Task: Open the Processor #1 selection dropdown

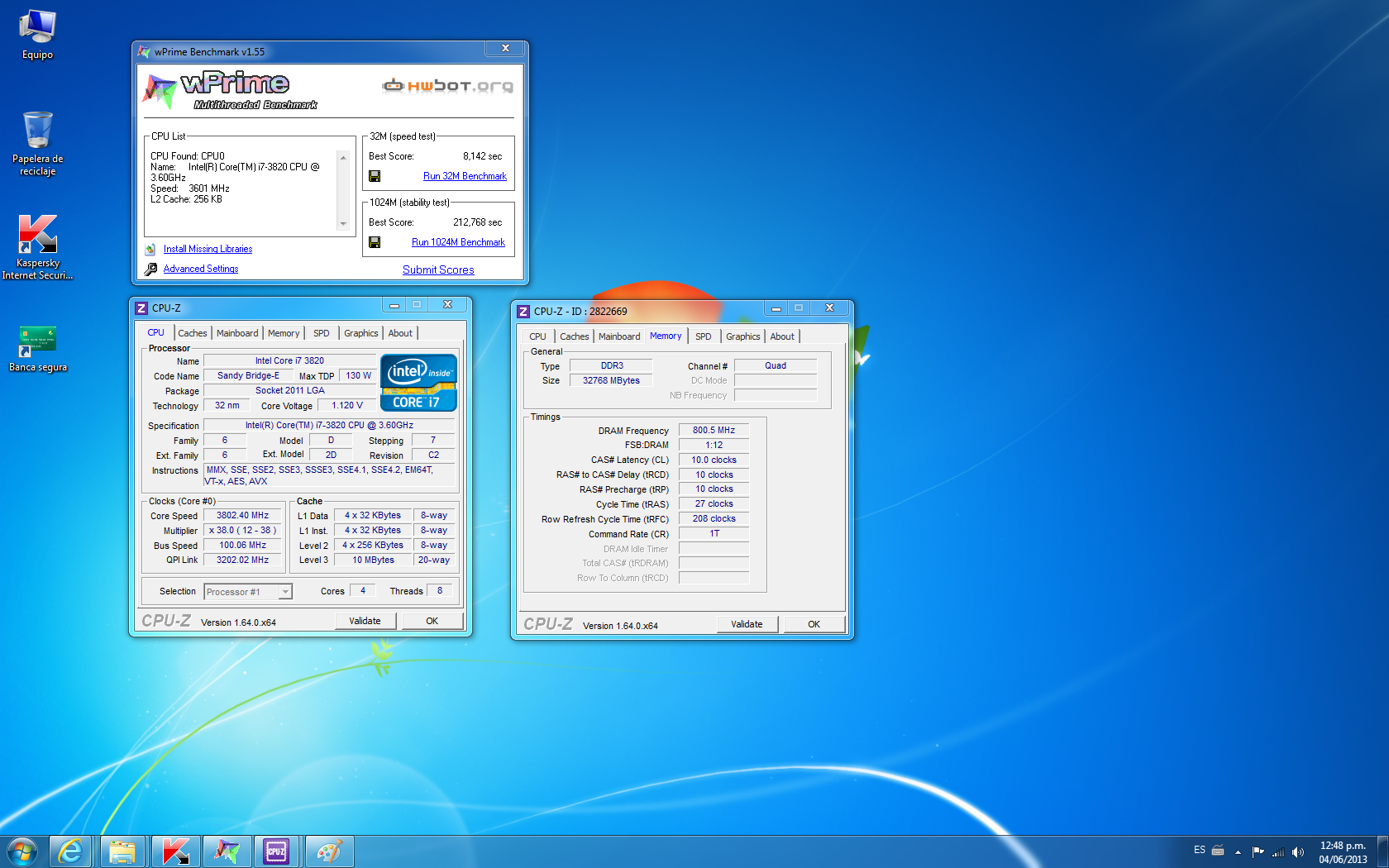Action: click(x=248, y=591)
